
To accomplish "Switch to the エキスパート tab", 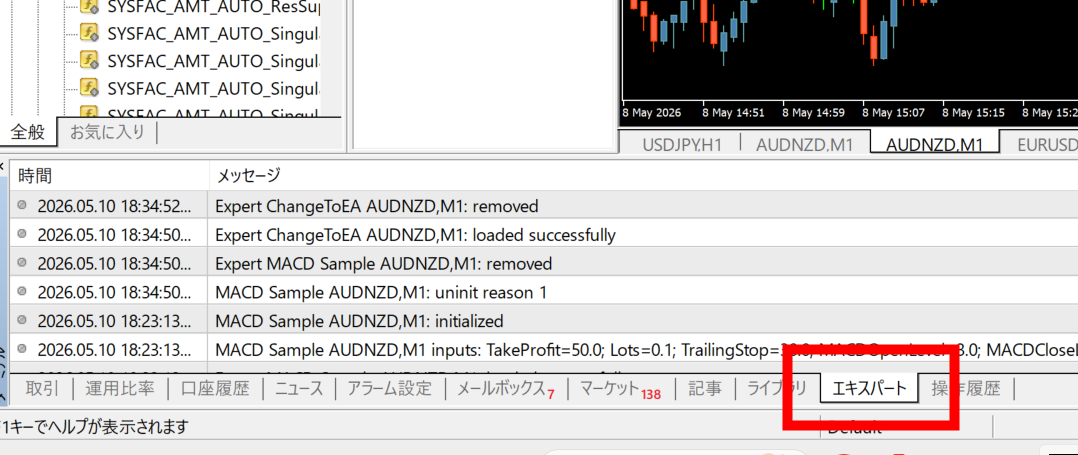I will coord(870,389).
